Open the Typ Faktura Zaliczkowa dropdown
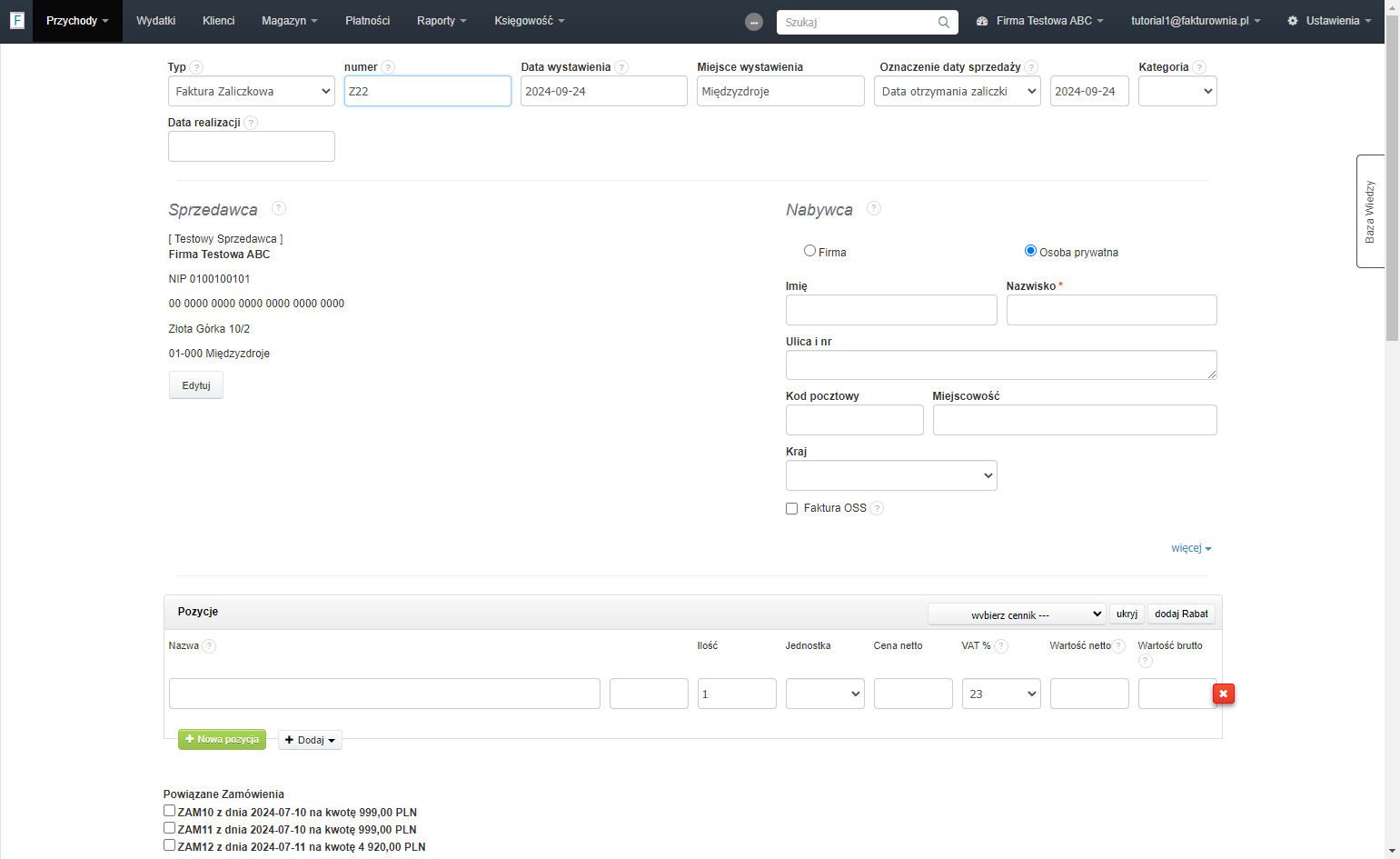The width and height of the screenshot is (1400, 859). 252,91
